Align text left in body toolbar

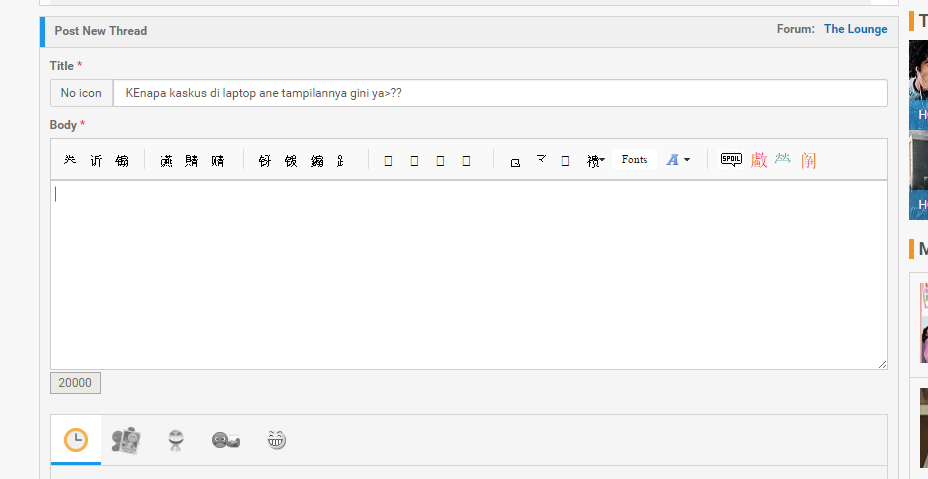pyautogui.click(x=166, y=160)
